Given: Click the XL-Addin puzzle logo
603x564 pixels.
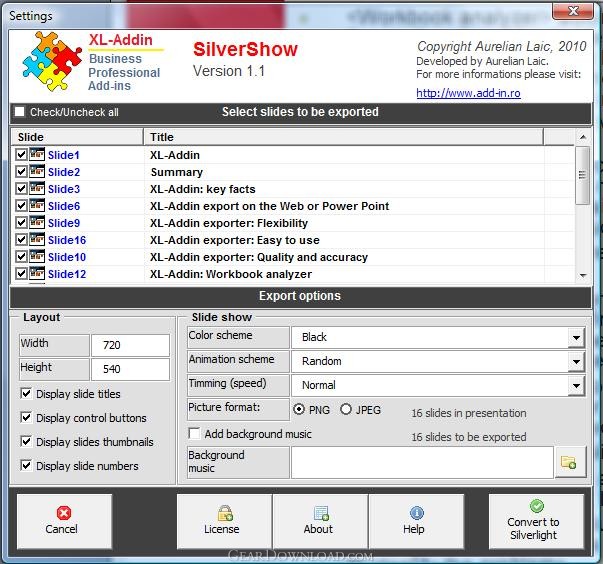Looking at the screenshot, I should coord(52,62).
